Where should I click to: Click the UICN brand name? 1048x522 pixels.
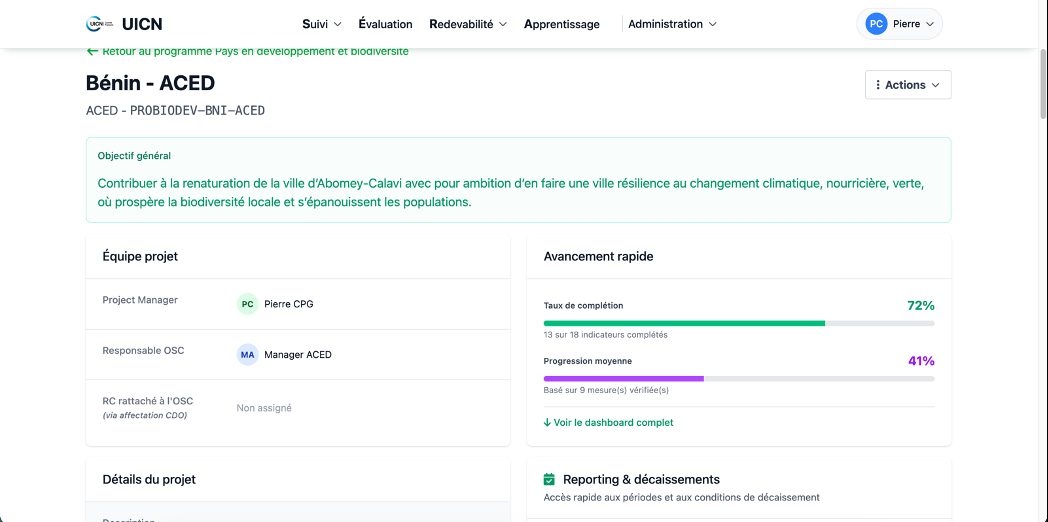[142, 24]
